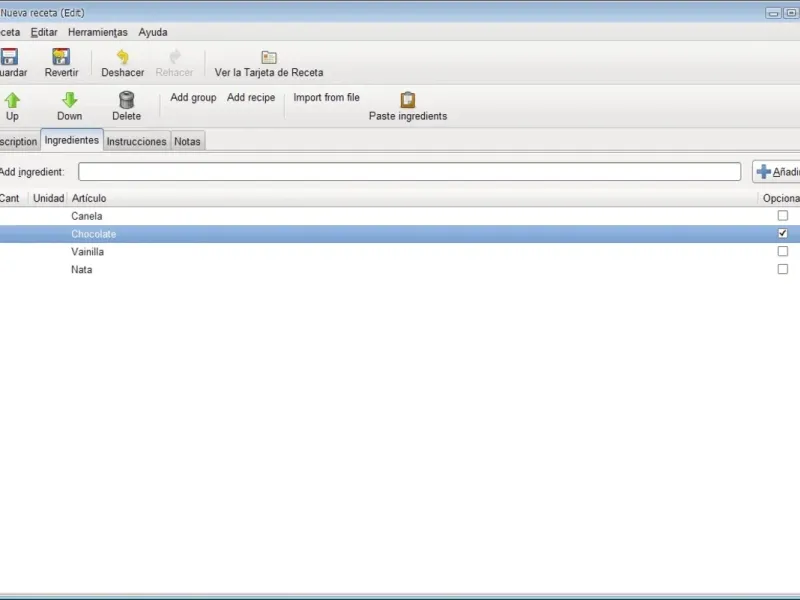Click the Unidad column header

tap(48, 198)
